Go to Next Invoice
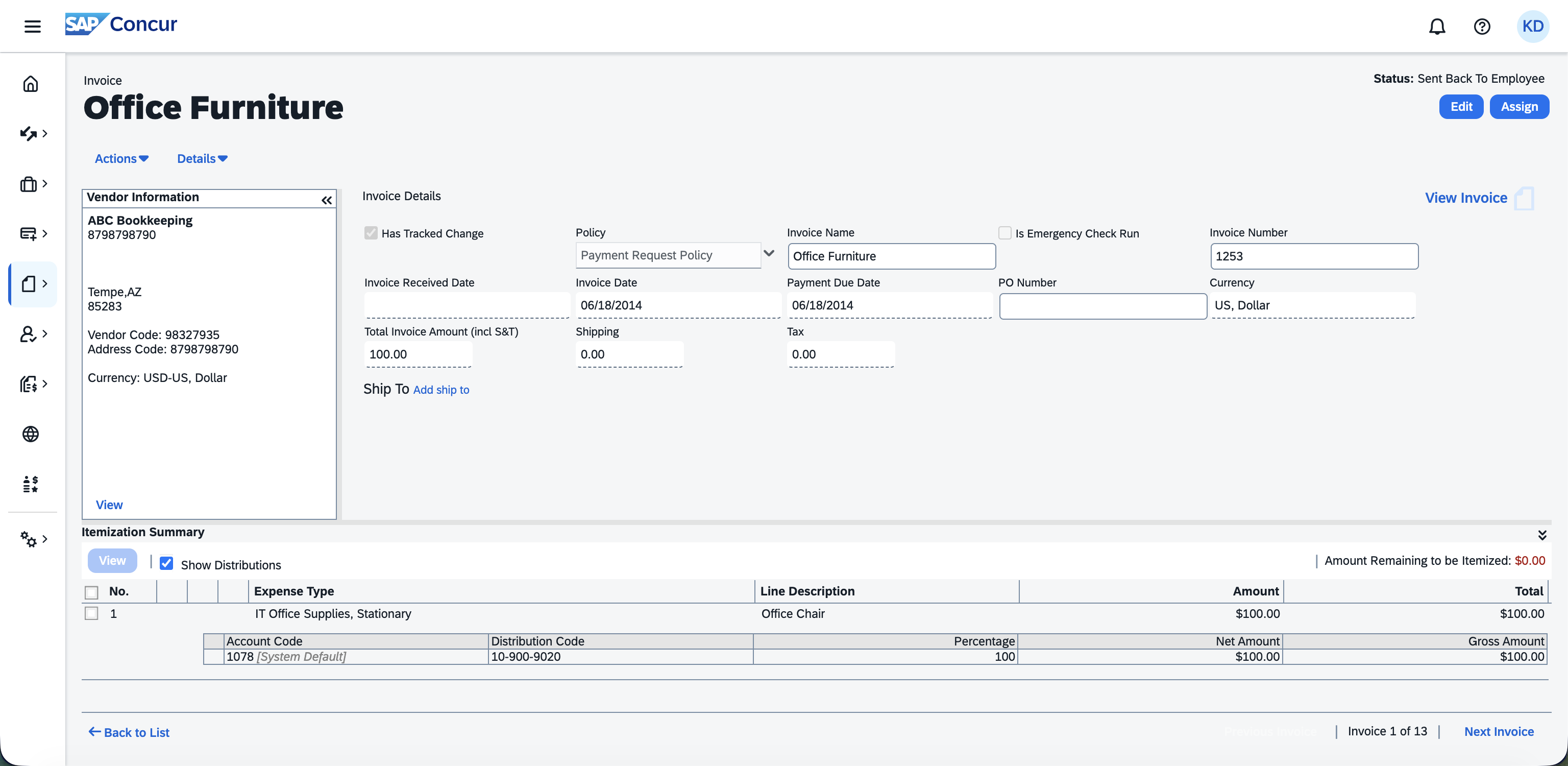1568x766 pixels. pyautogui.click(x=1499, y=731)
